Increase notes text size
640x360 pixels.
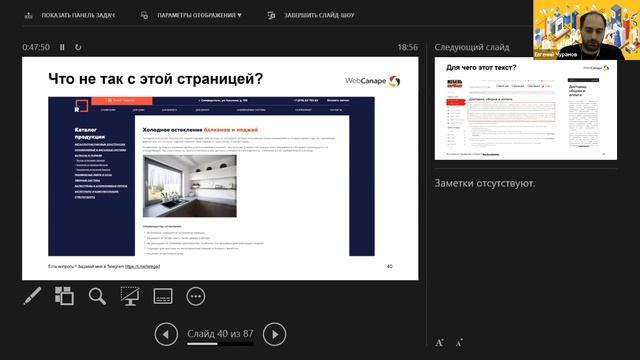(439, 343)
